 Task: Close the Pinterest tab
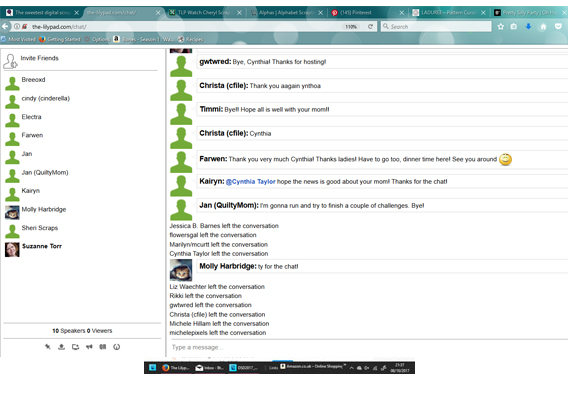pyautogui.click(x=401, y=13)
